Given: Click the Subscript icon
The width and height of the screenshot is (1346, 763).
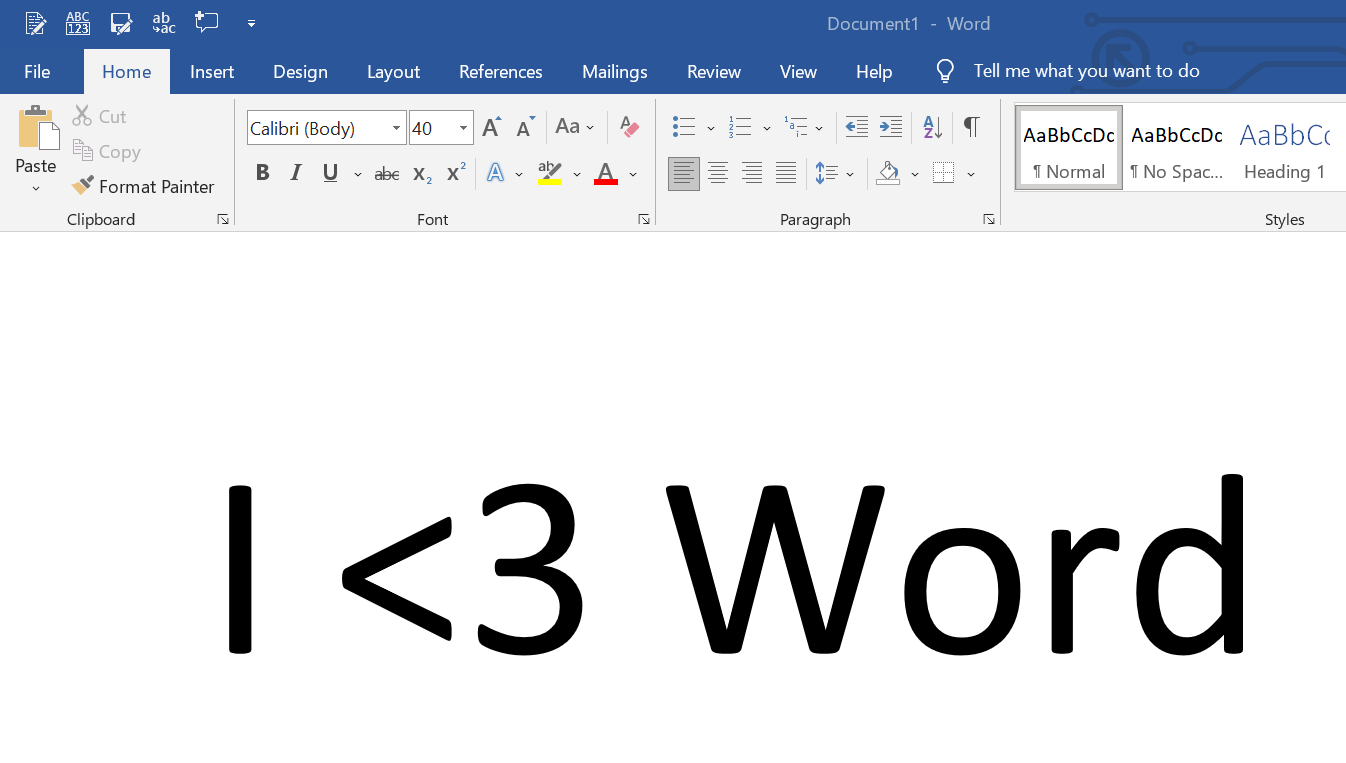Looking at the screenshot, I should click(x=420, y=172).
